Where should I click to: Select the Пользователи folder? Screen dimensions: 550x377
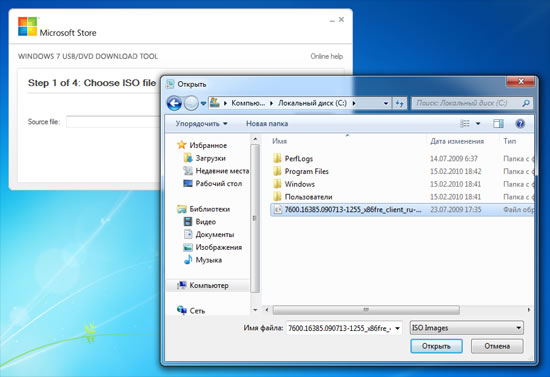point(303,197)
